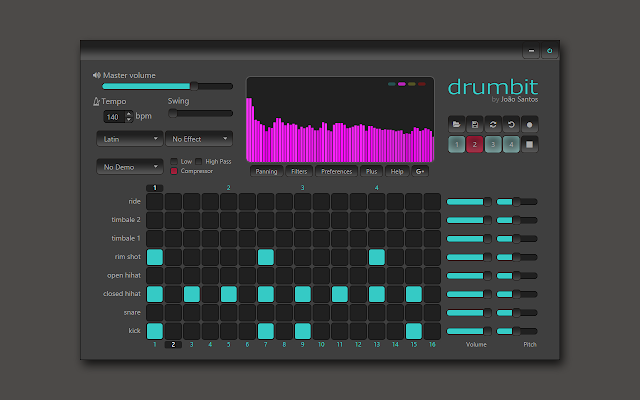Click bar marker 4 above the grid

click(376, 188)
